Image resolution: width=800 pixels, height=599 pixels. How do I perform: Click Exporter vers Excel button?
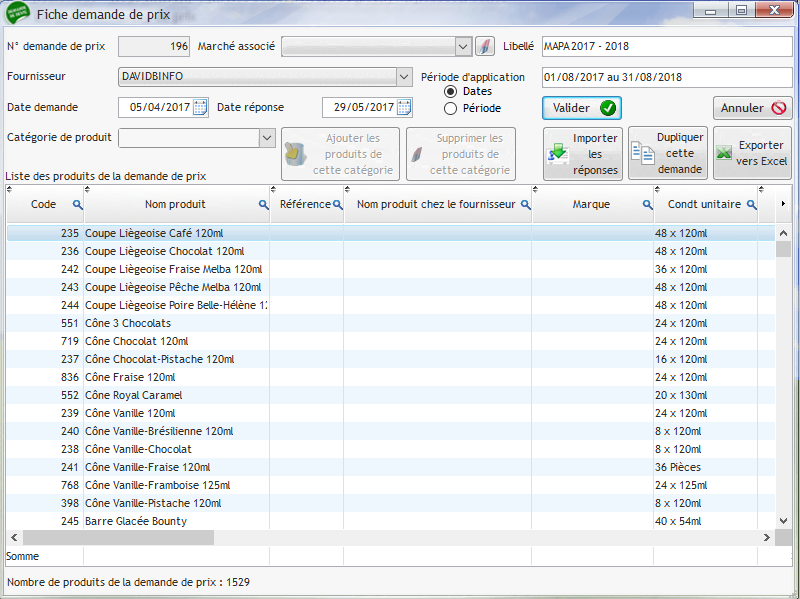752,153
